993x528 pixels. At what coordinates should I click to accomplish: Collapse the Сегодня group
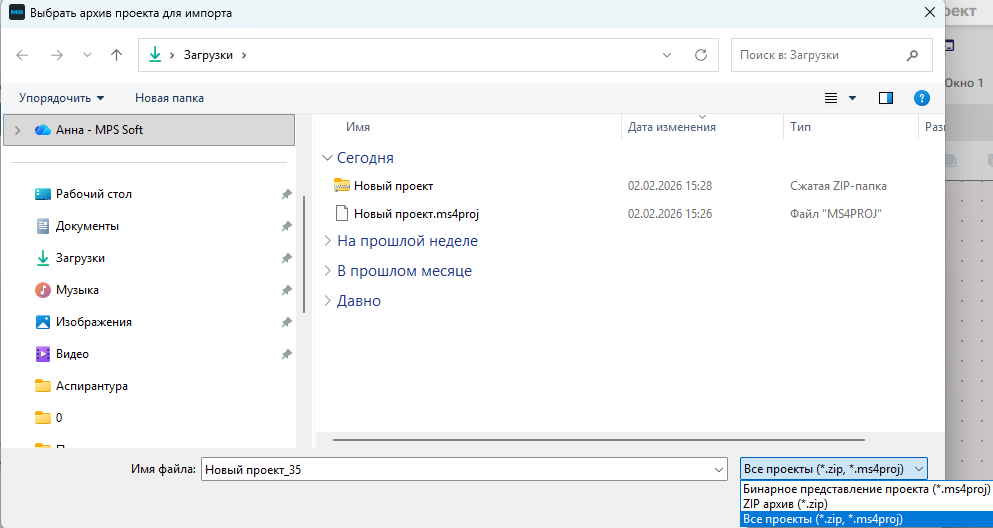(327, 158)
